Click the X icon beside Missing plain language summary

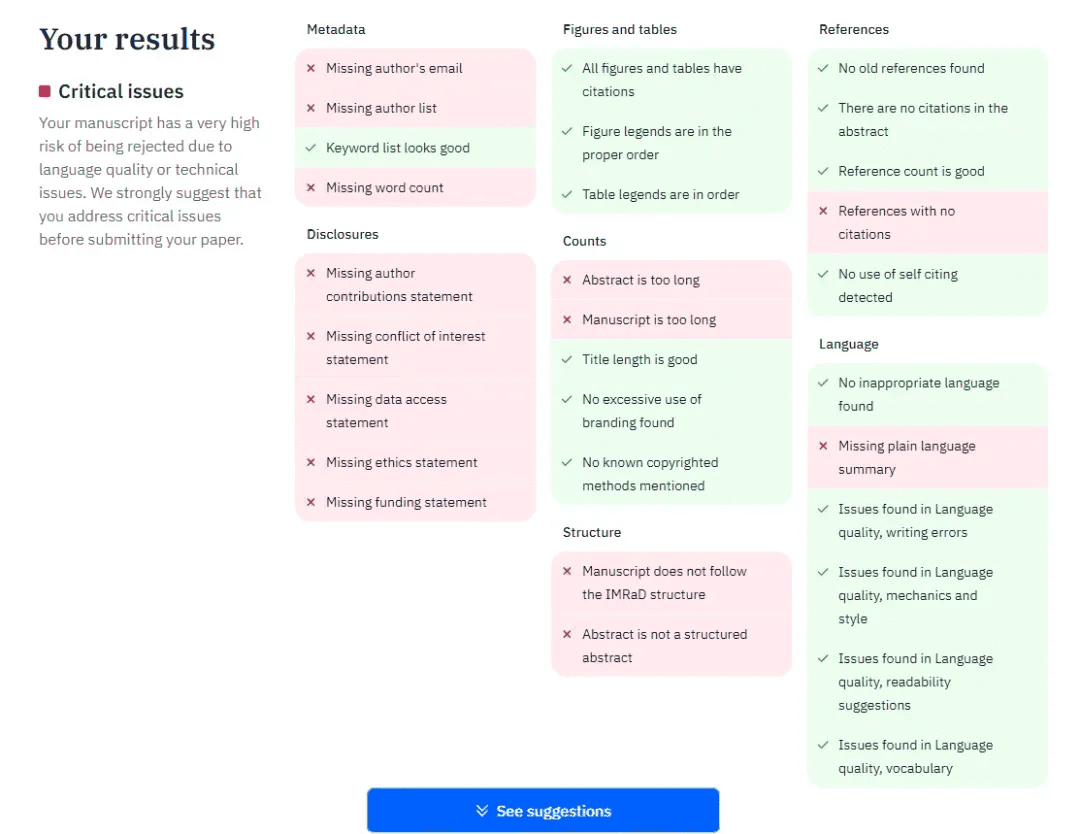click(x=823, y=447)
